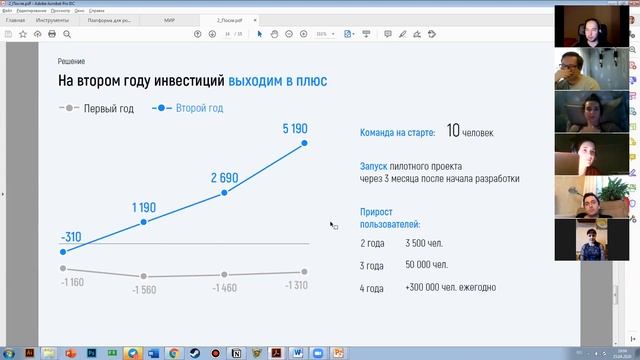
Task: Open the Просмотр menu
Action: (x=60, y=11)
